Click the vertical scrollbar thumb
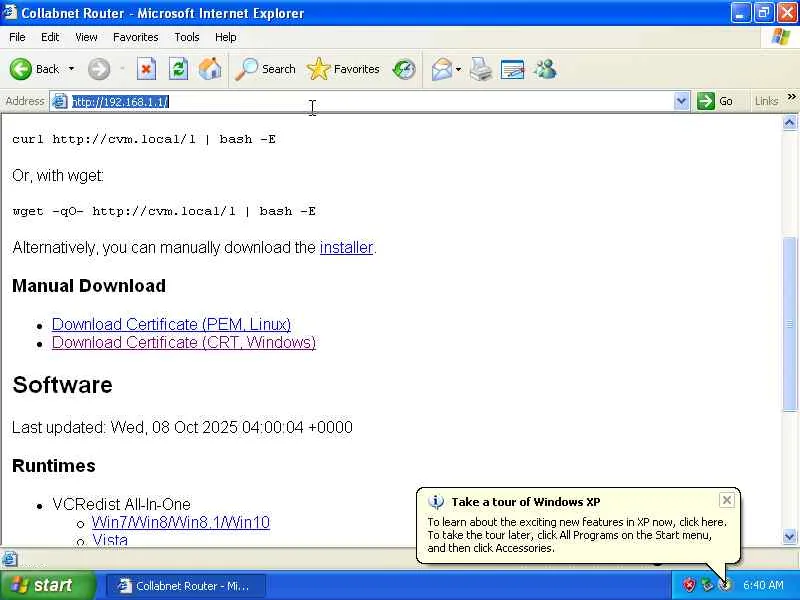Image resolution: width=800 pixels, height=600 pixels. (789, 324)
